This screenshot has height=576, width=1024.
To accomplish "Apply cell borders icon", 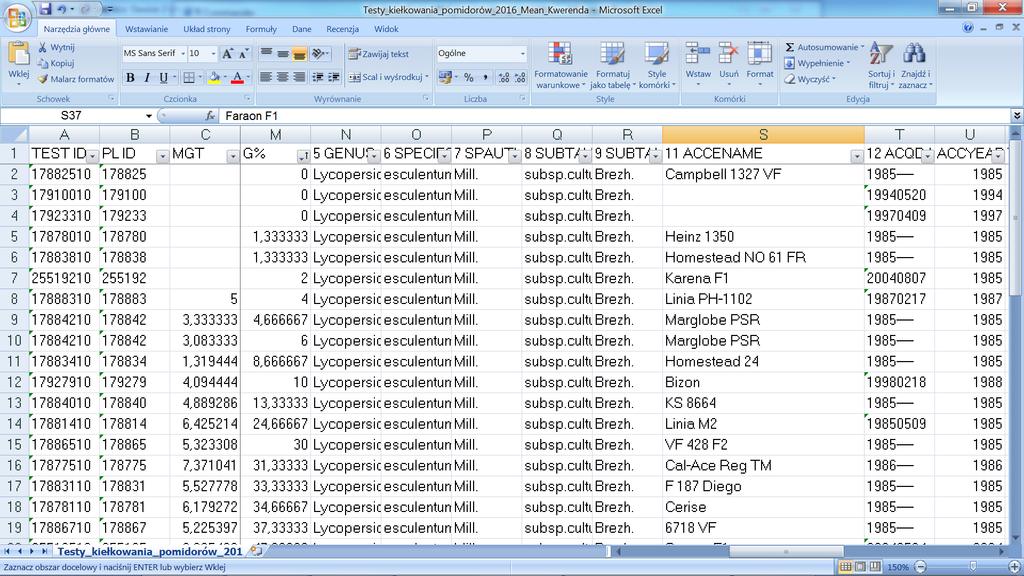I will point(189,78).
